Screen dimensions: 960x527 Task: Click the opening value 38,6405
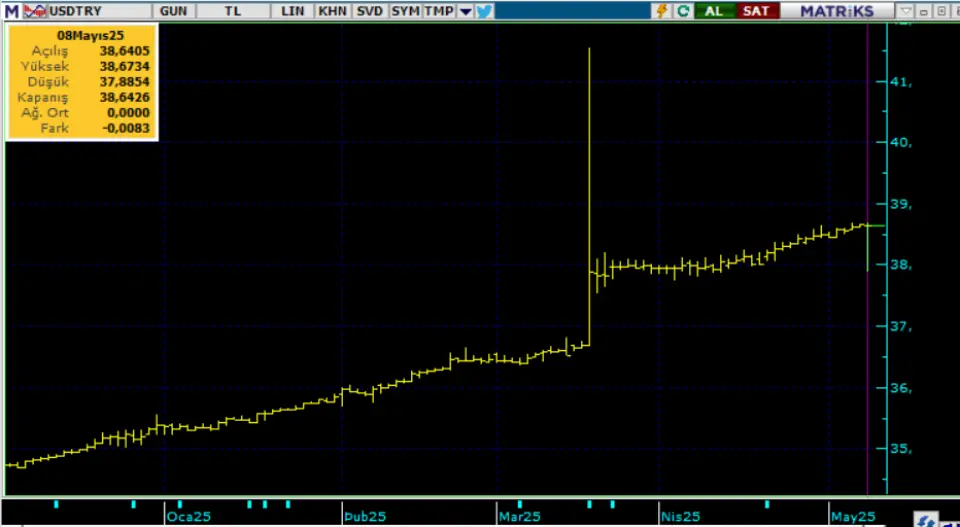click(x=124, y=51)
